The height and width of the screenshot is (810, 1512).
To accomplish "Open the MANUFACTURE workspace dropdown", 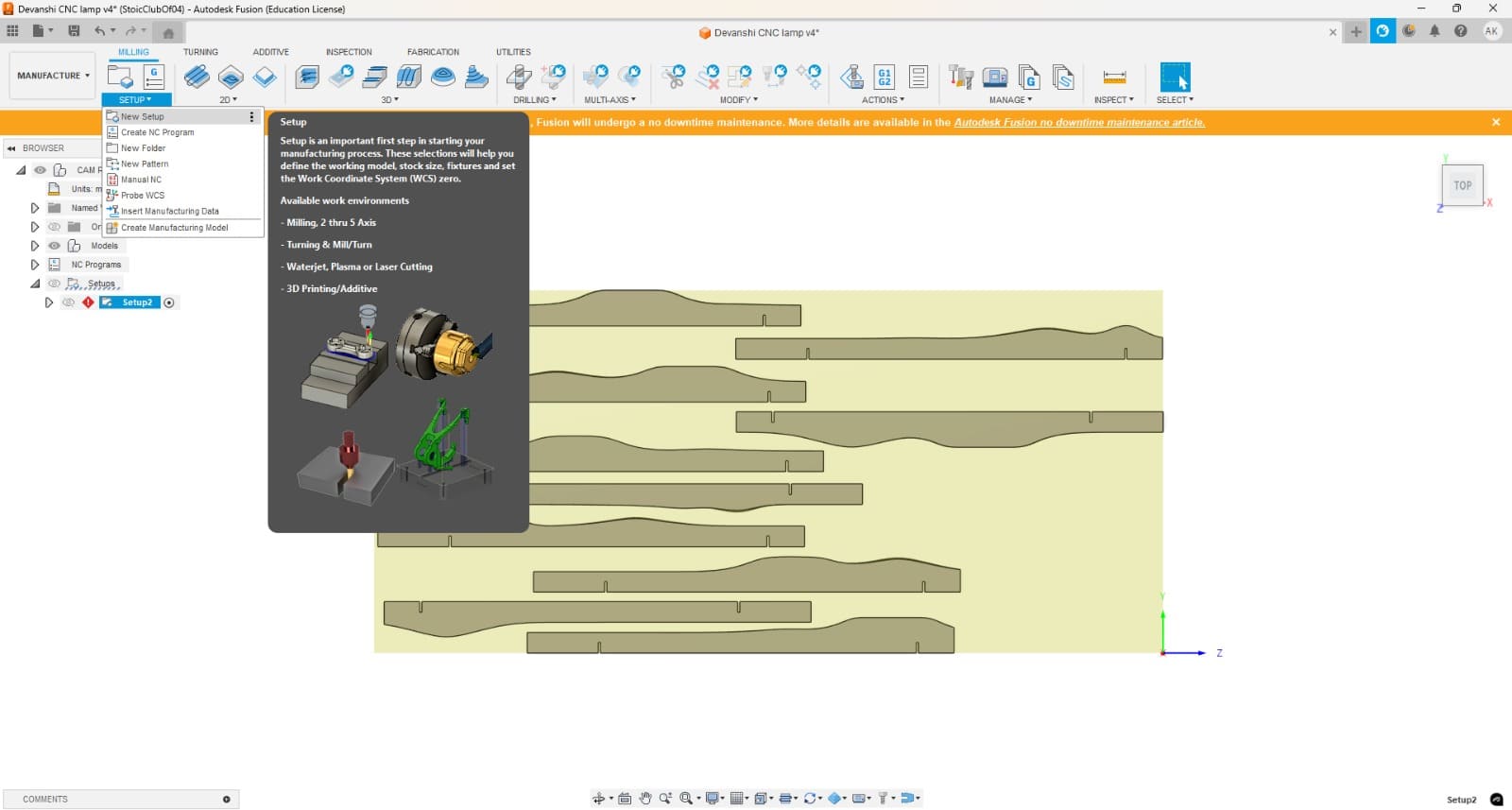I will click(53, 76).
